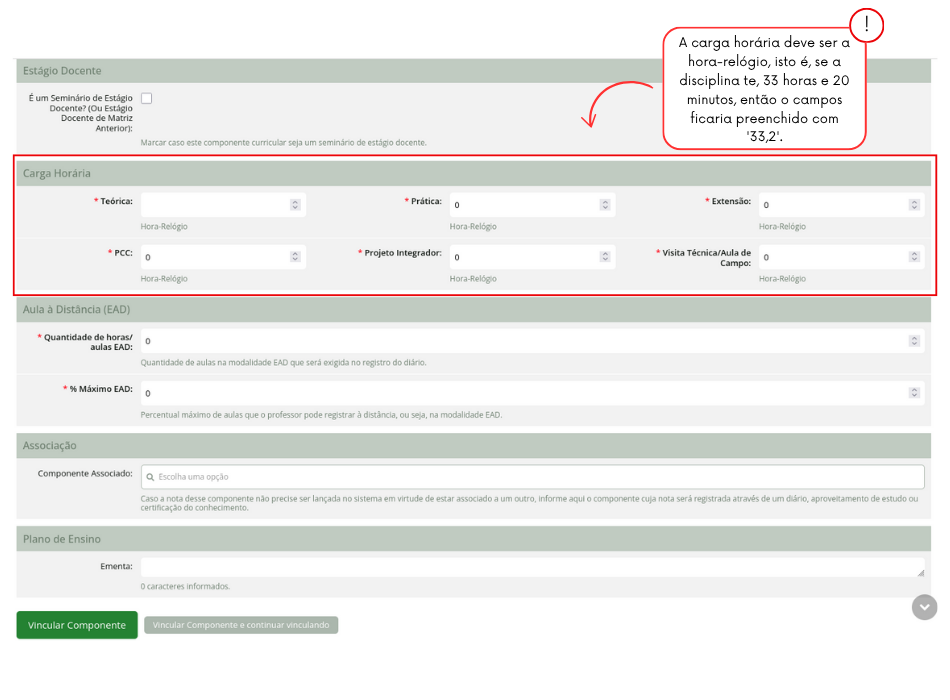Viewport: 950px width, 700px height.
Task: Click the PCC hours input field
Action: tap(213, 257)
